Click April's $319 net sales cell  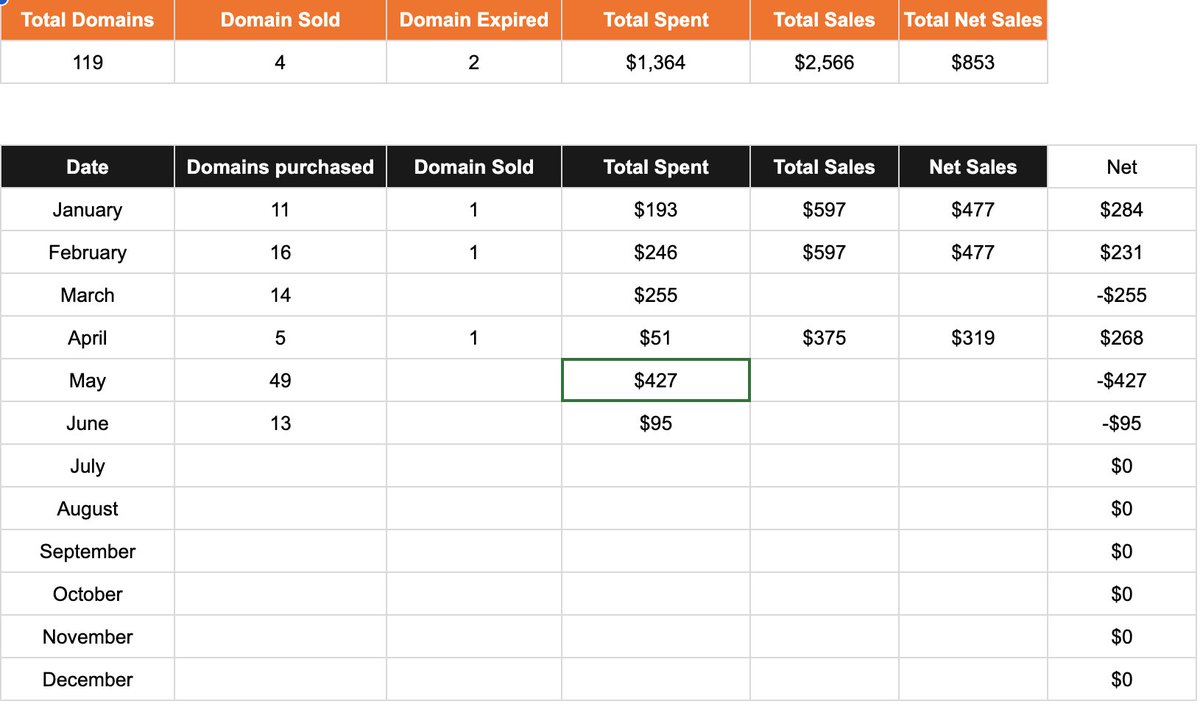[973, 338]
